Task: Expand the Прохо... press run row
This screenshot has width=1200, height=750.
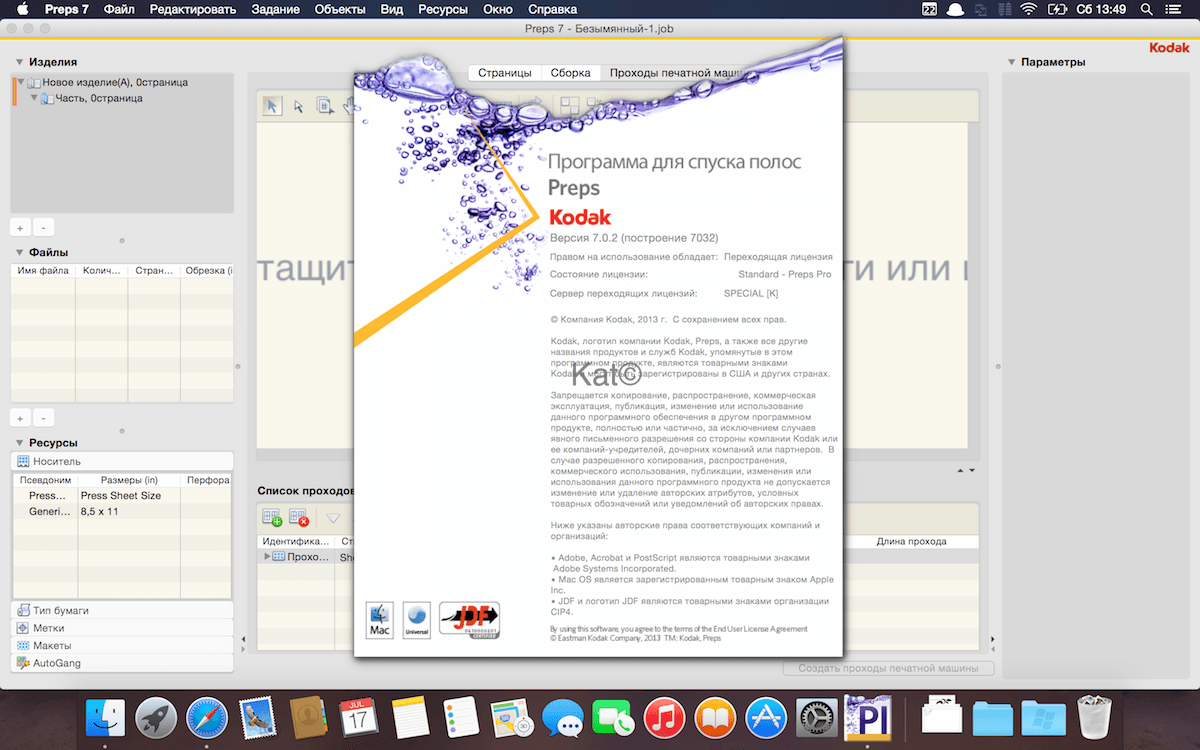Action: pyautogui.click(x=267, y=556)
